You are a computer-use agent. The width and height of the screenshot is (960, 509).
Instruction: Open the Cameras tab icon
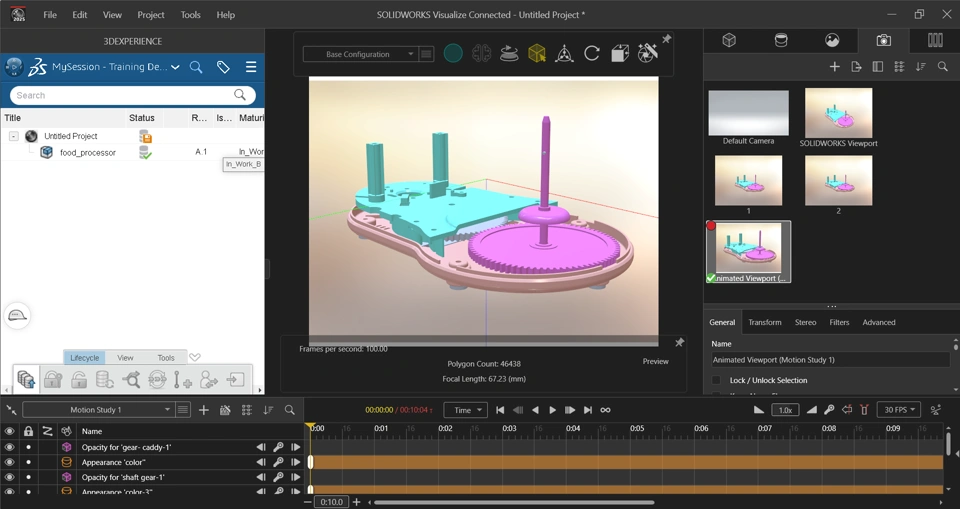pos(883,41)
